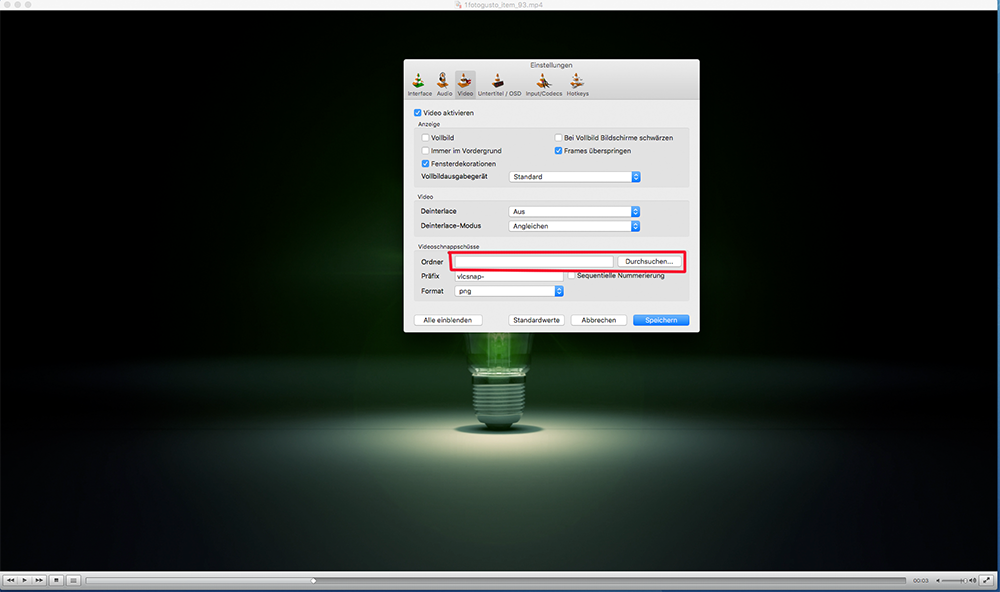1000x592 pixels.
Task: Click the Speichern button
Action: click(660, 320)
